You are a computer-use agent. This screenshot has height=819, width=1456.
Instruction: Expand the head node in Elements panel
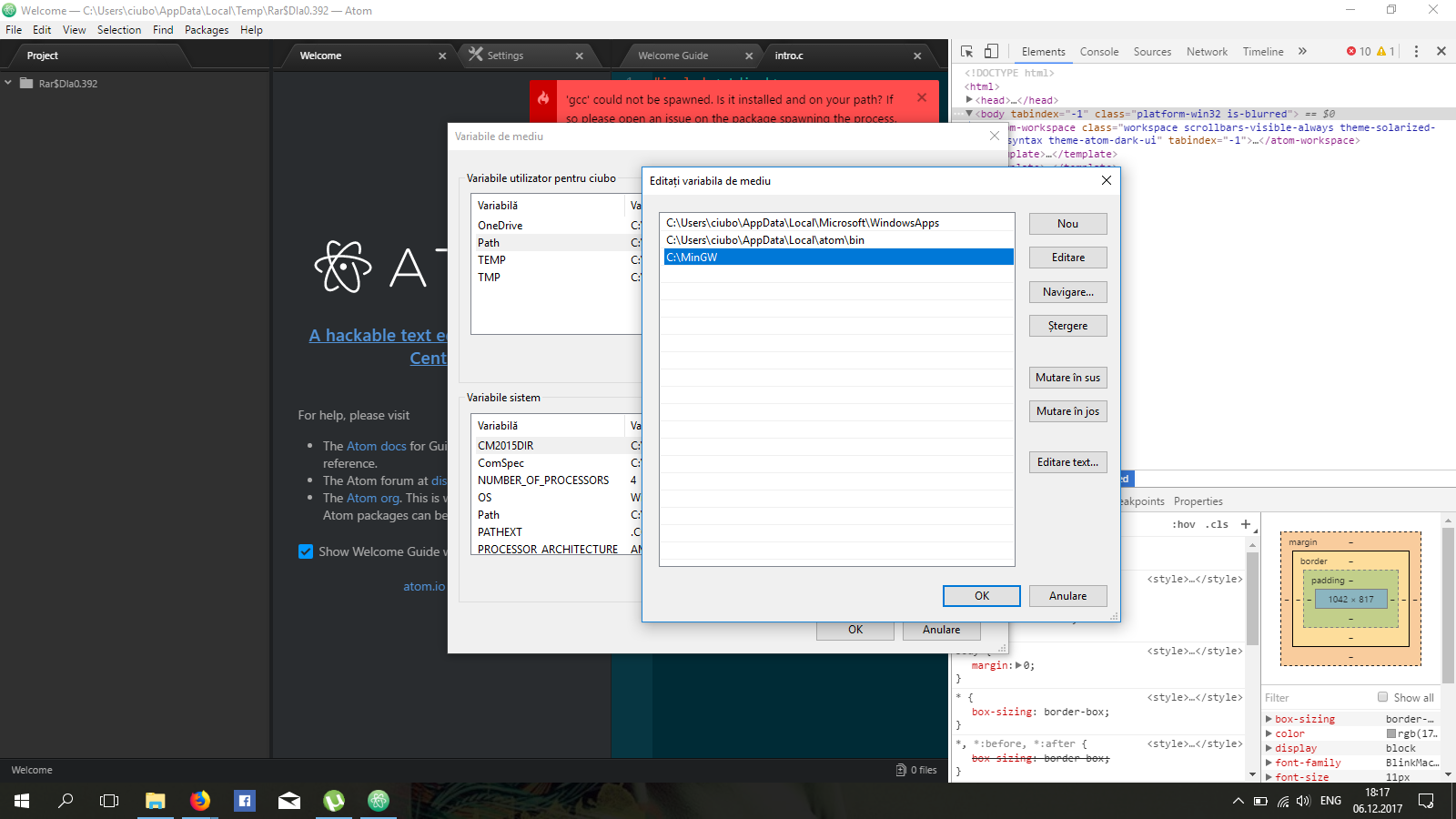coord(969,100)
